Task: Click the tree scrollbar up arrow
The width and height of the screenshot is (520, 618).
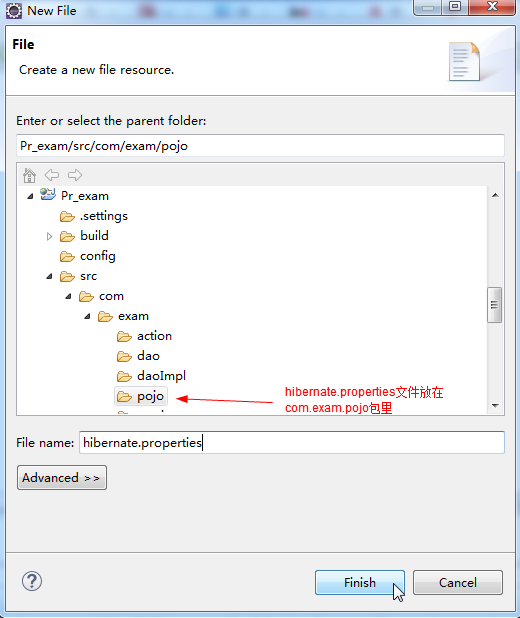Action: [495, 195]
